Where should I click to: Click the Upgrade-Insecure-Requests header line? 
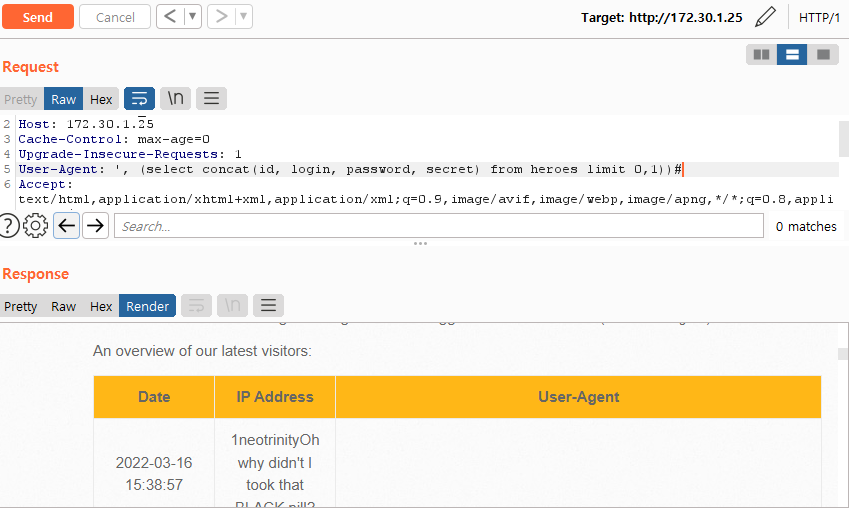(x=130, y=154)
